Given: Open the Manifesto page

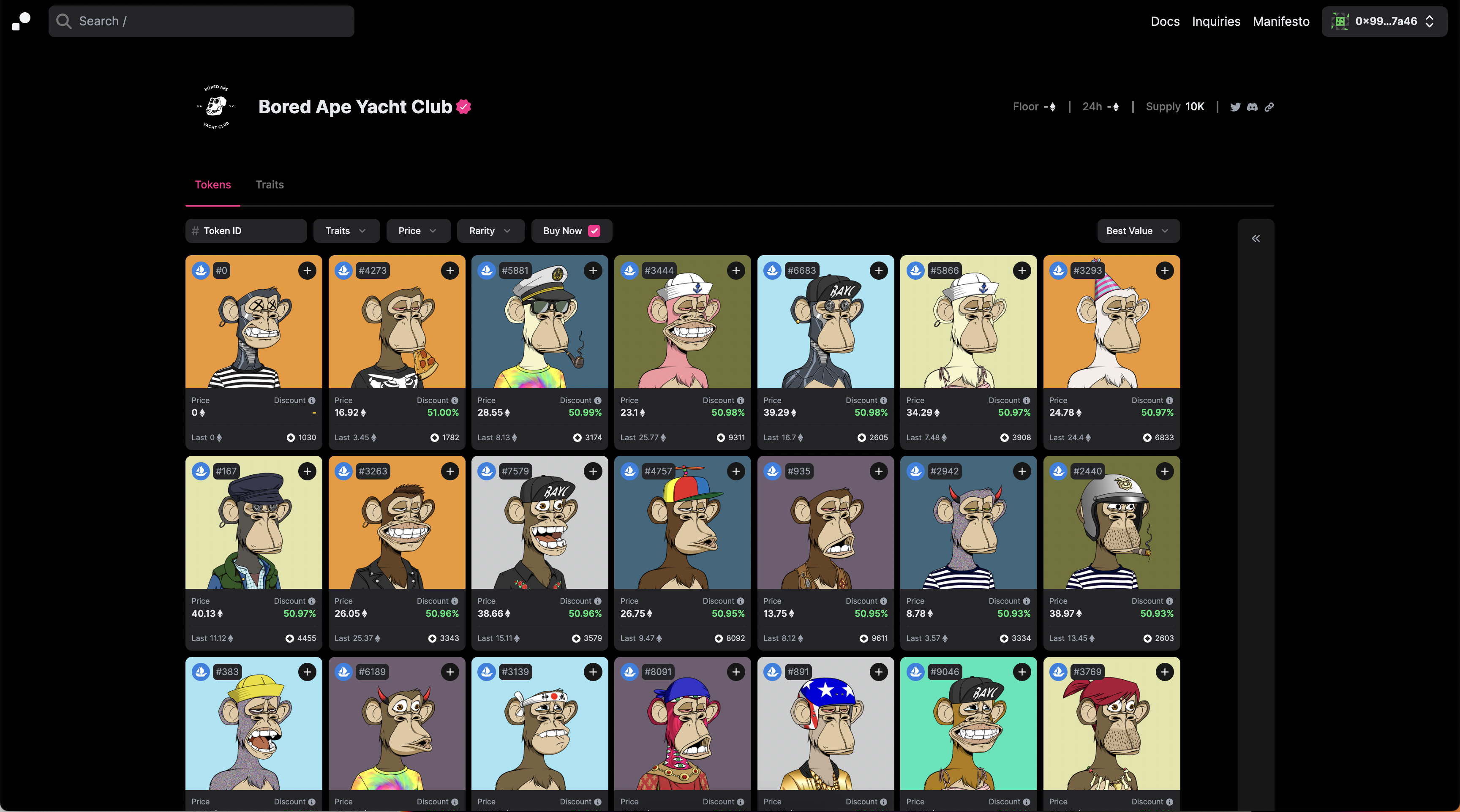Looking at the screenshot, I should 1281,22.
